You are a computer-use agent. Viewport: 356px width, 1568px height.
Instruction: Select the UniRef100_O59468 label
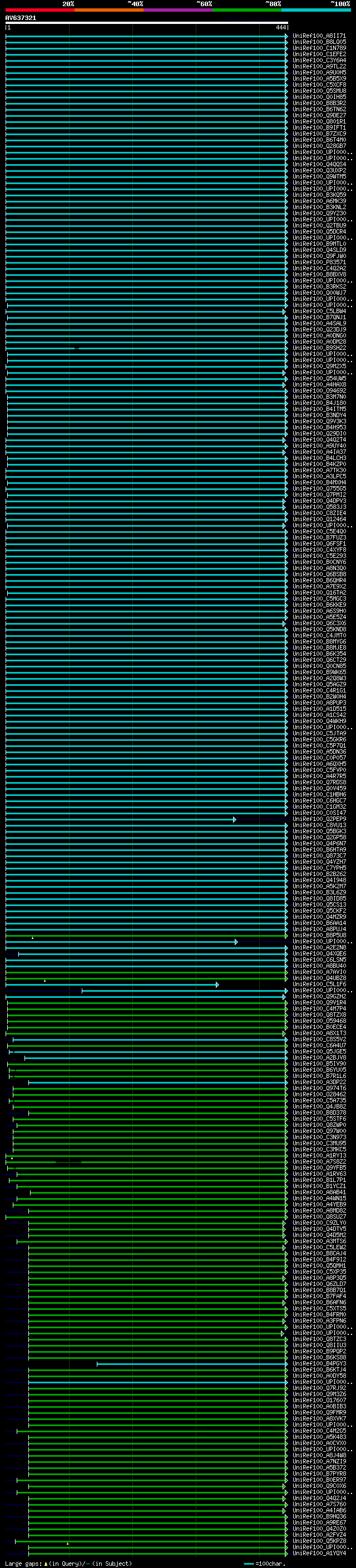319,1021
